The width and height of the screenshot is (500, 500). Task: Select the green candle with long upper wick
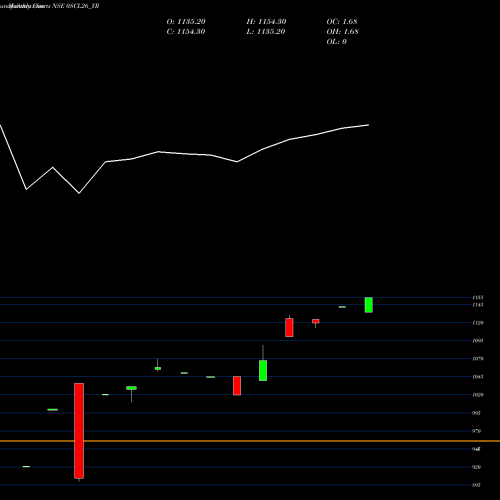click(263, 370)
